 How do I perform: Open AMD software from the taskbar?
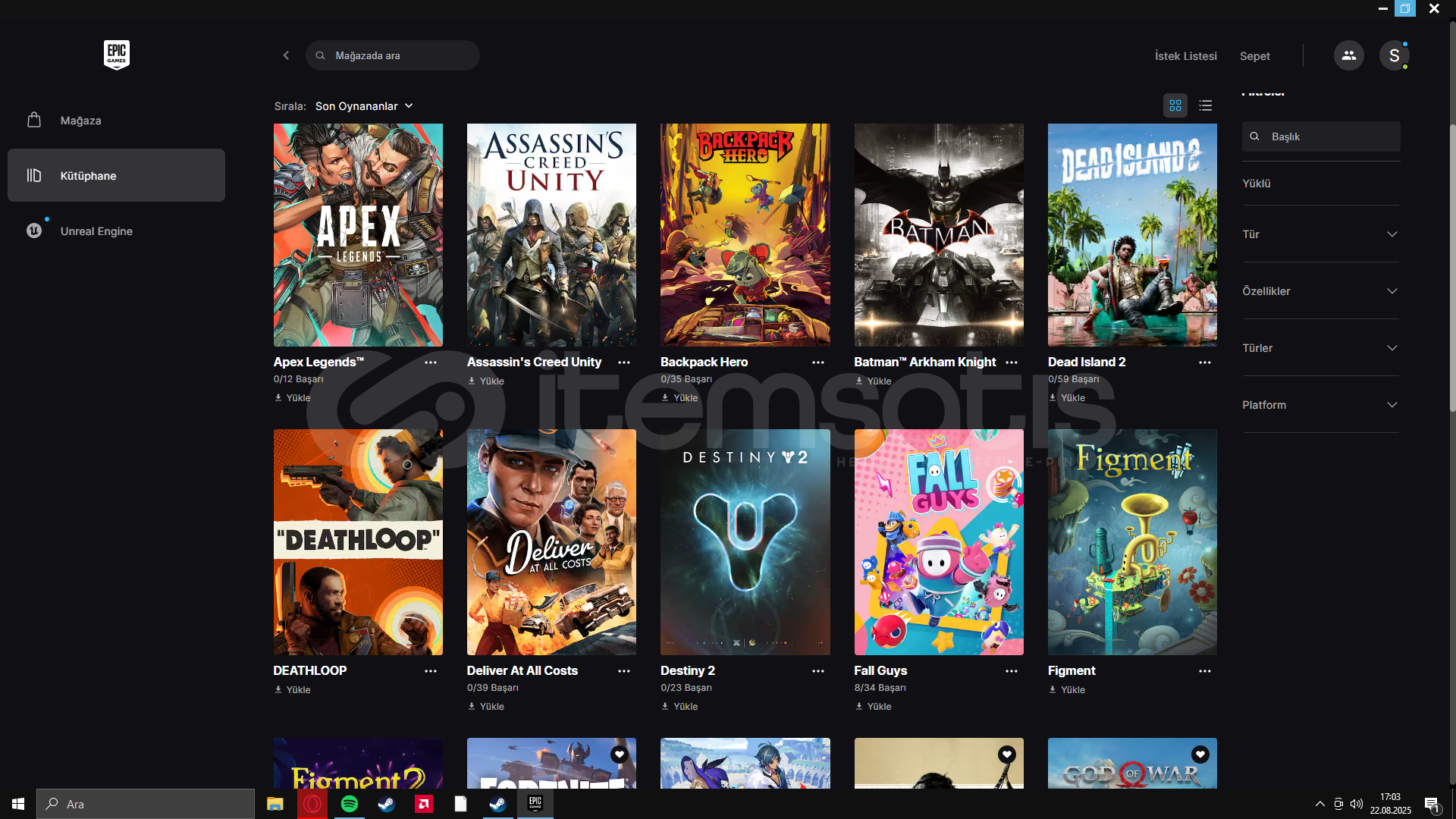coord(423,804)
